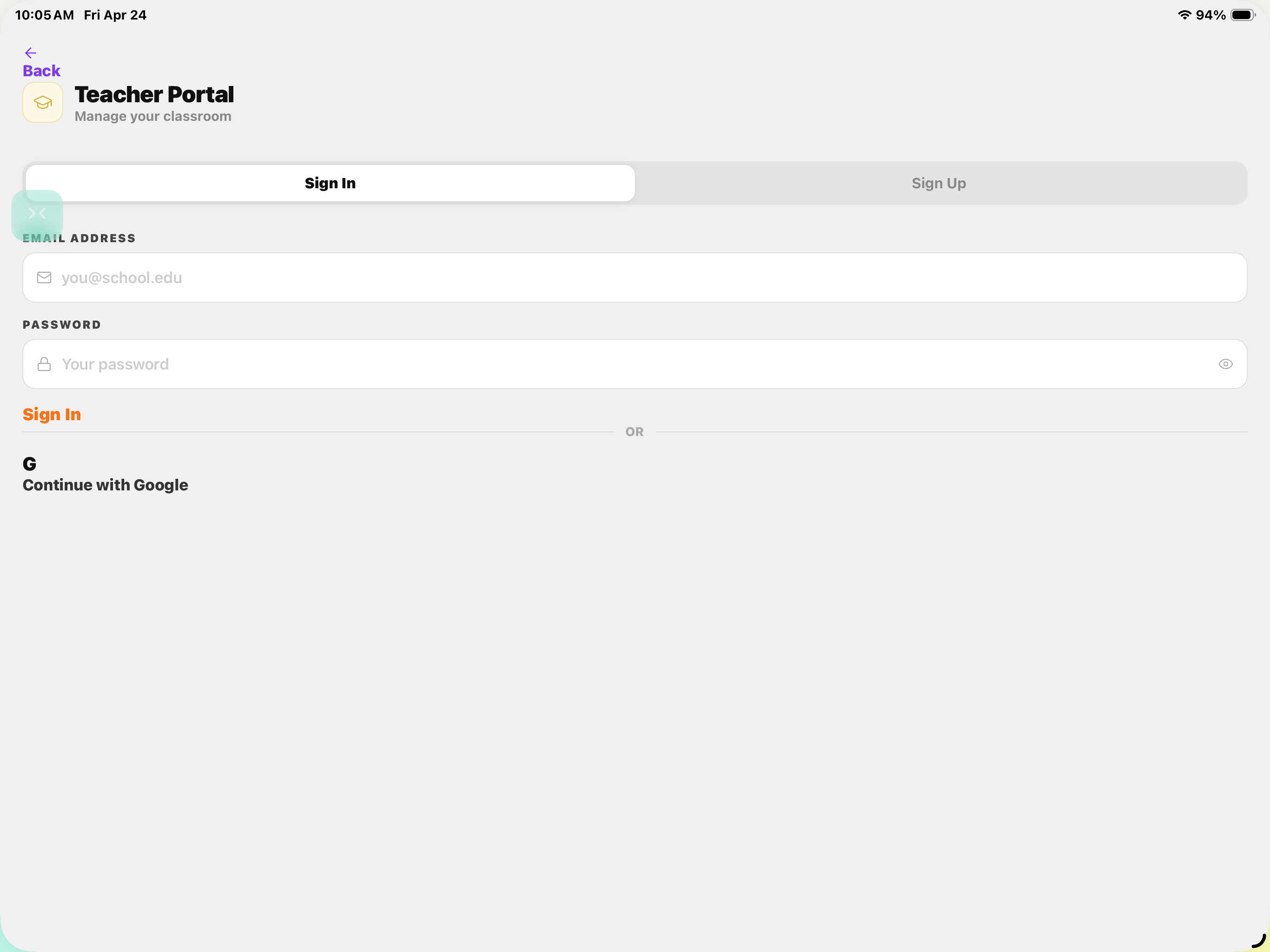Click the Manage your classroom subtitle
1270x952 pixels.
(153, 116)
